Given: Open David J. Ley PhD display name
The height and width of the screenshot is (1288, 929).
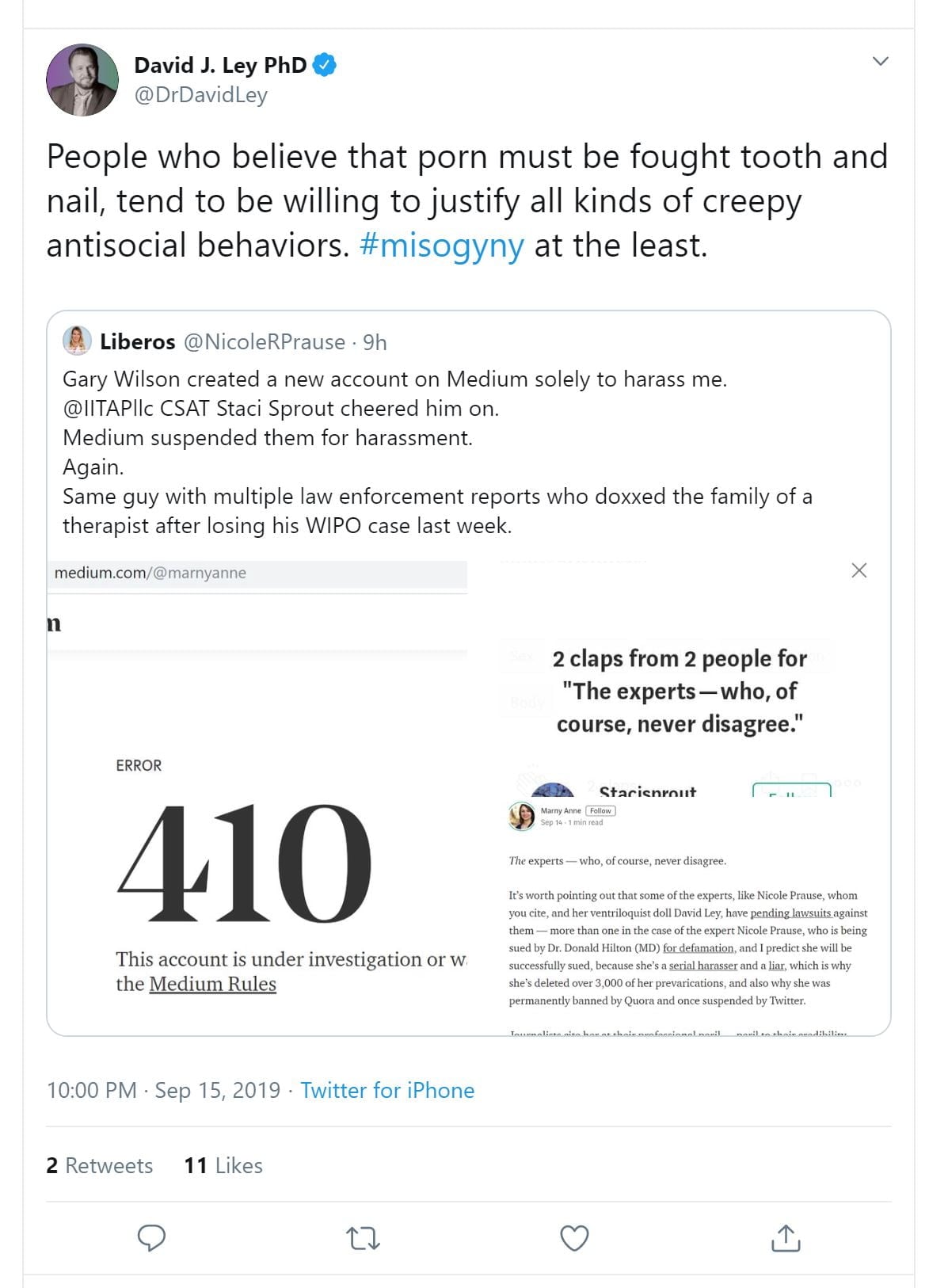Looking at the screenshot, I should (x=220, y=65).
